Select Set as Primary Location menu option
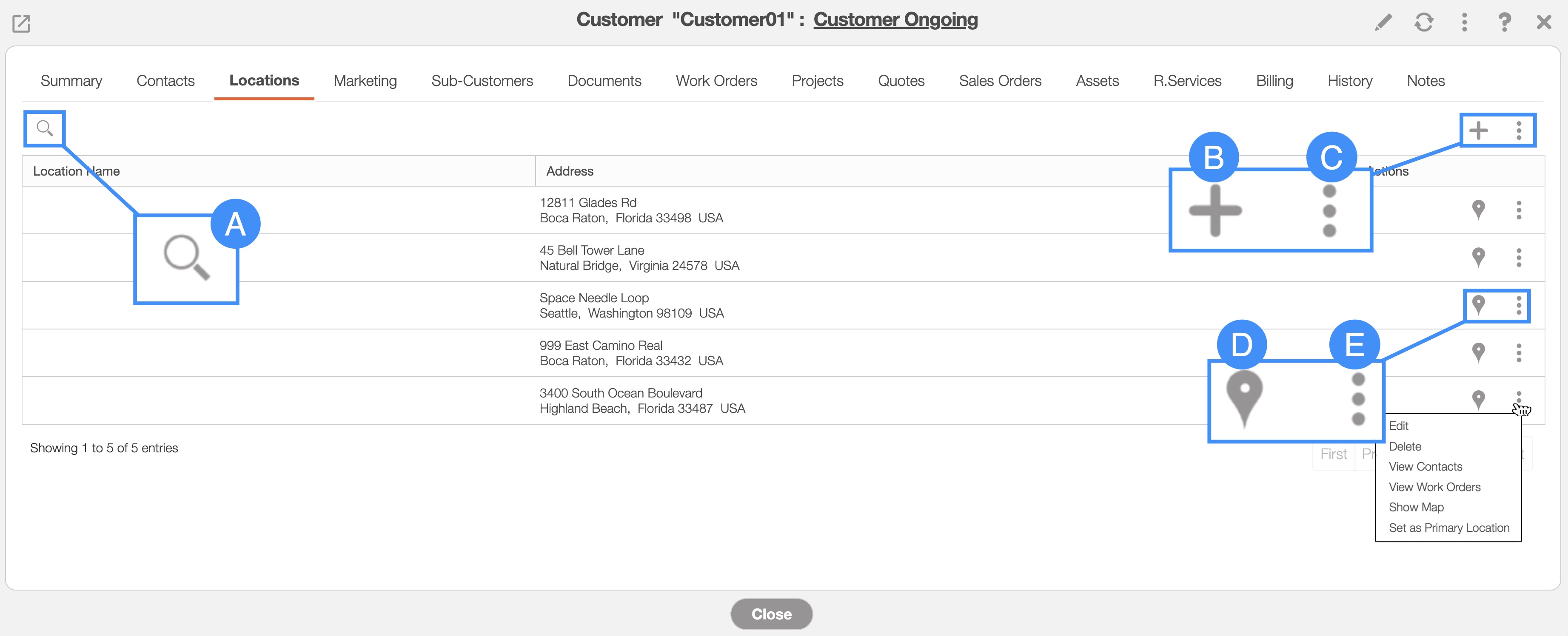1568x636 pixels. pos(1449,528)
